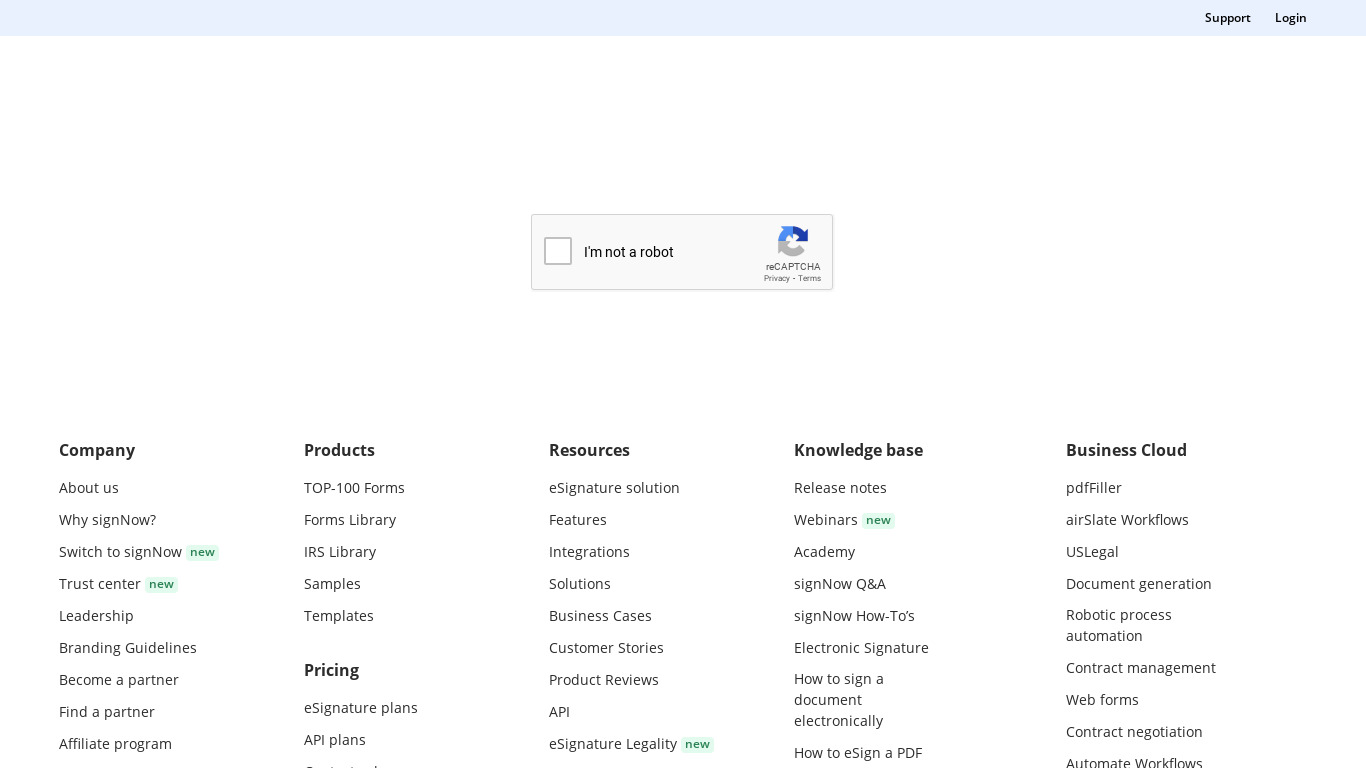Image resolution: width=1366 pixels, height=768 pixels.
Task: Open Contract management link
Action: [x=1141, y=668]
